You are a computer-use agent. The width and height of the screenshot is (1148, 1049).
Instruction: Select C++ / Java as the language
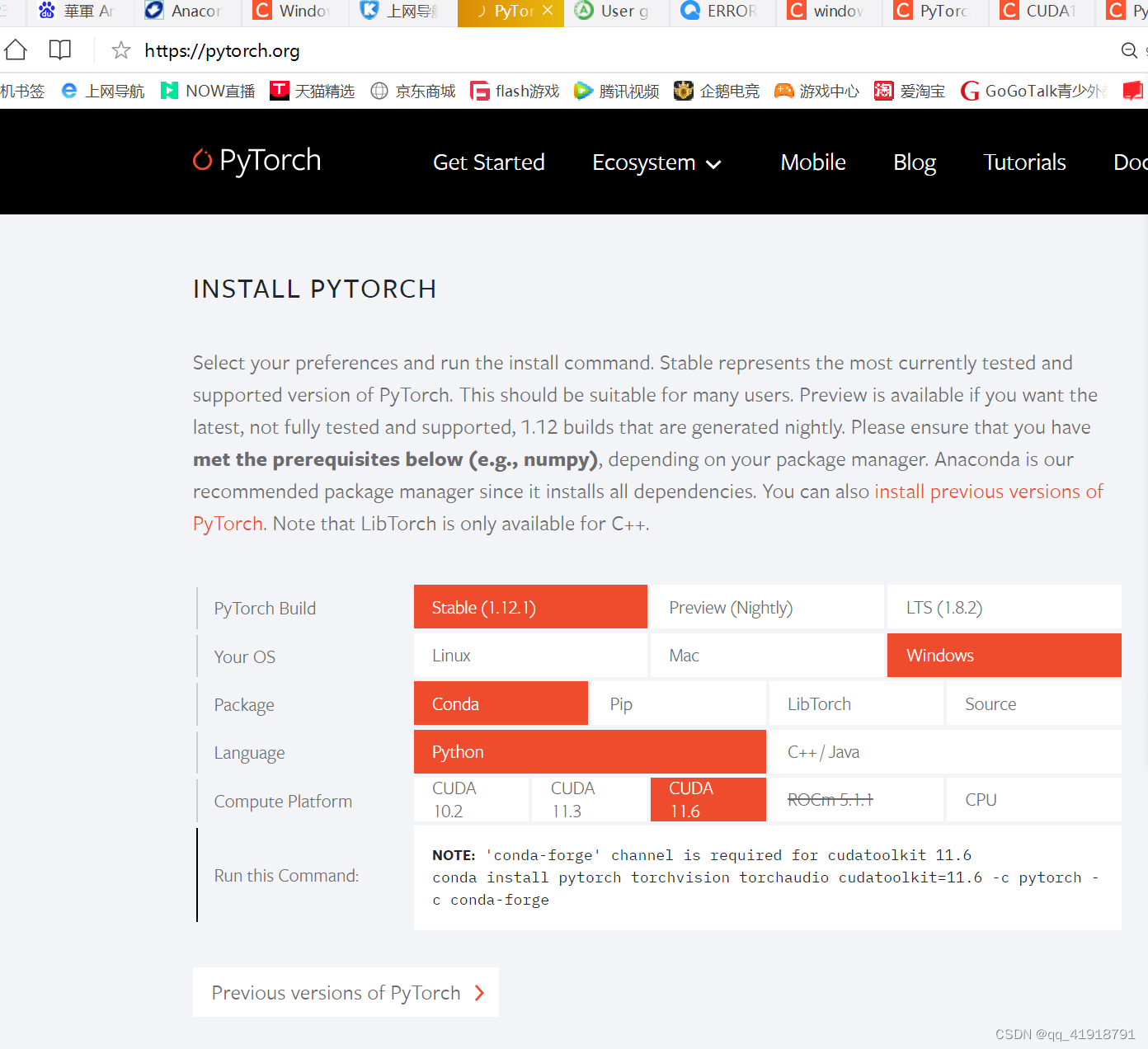945,751
